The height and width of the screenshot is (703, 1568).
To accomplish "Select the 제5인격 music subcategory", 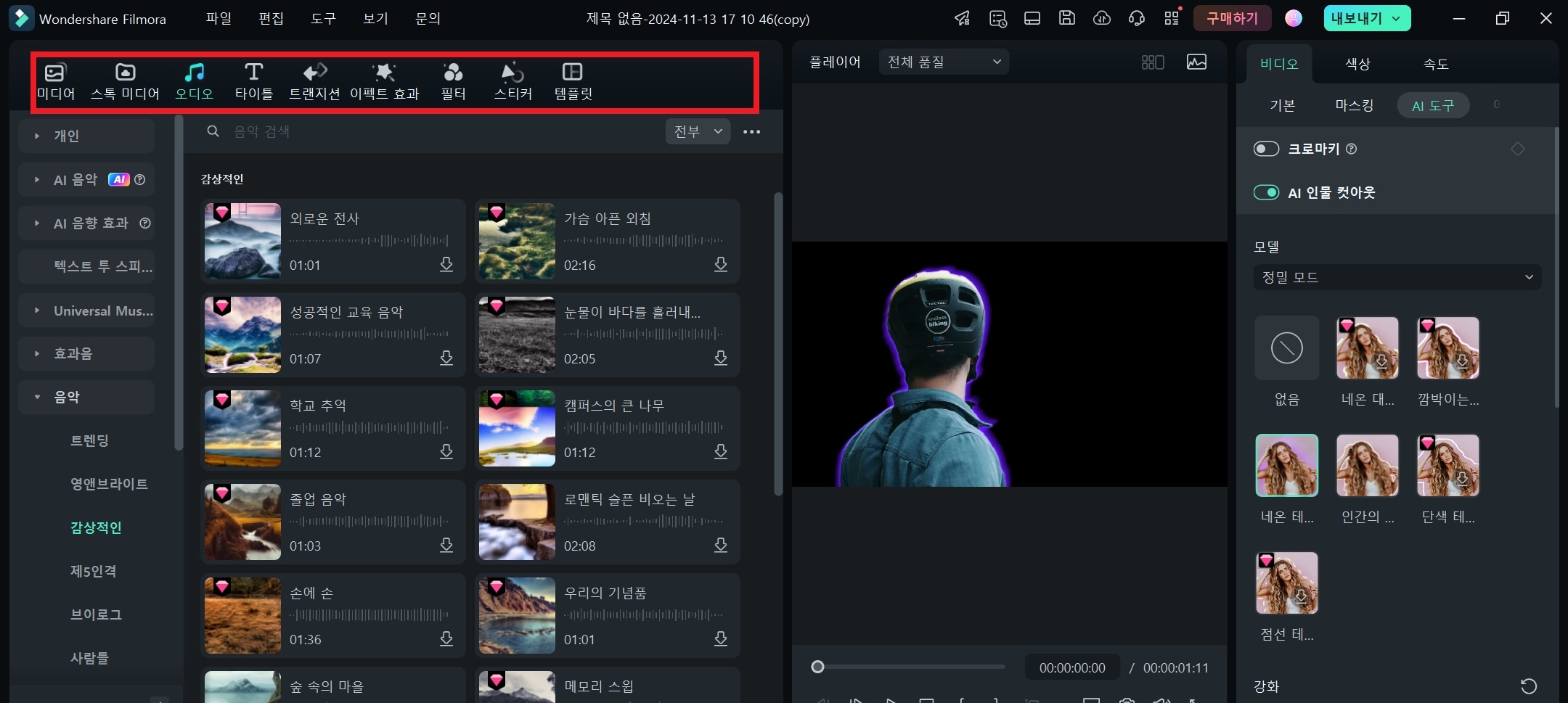I will [93, 571].
